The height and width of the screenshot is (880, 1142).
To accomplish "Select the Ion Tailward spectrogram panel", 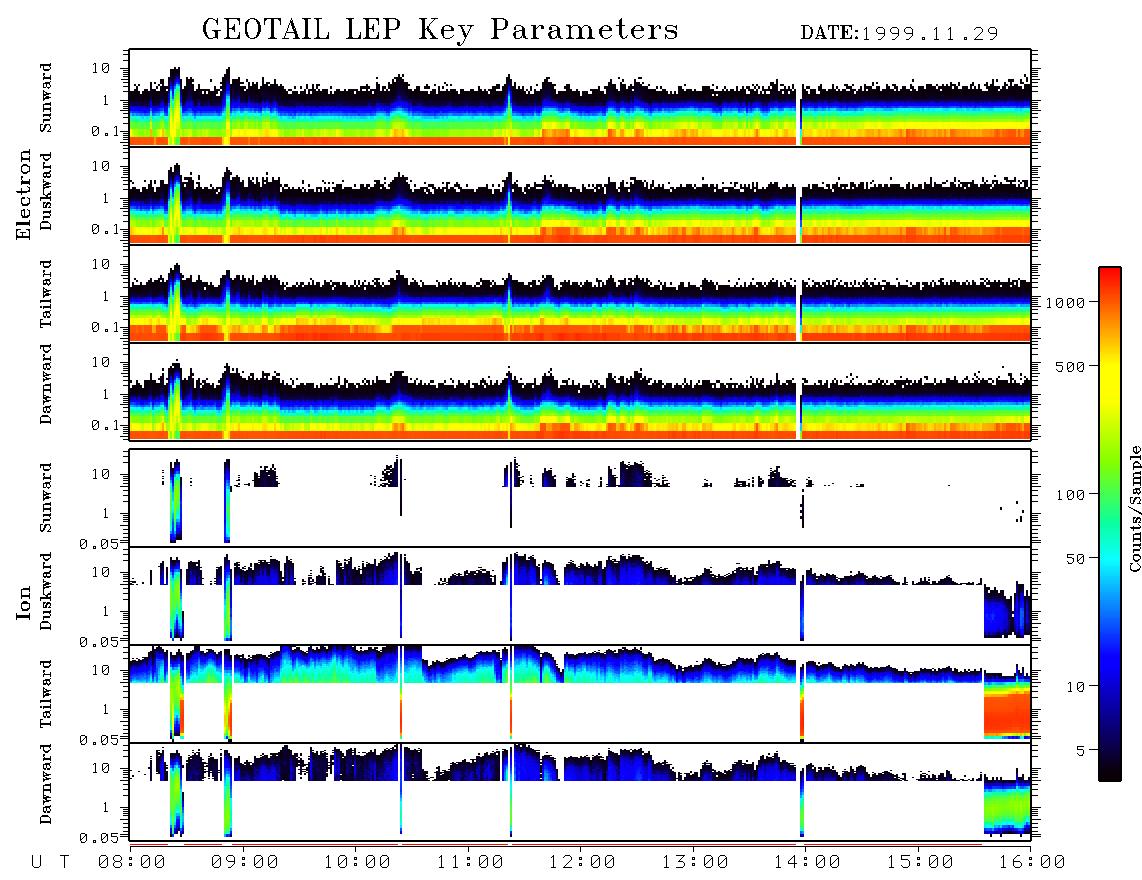I will [x=580, y=694].
